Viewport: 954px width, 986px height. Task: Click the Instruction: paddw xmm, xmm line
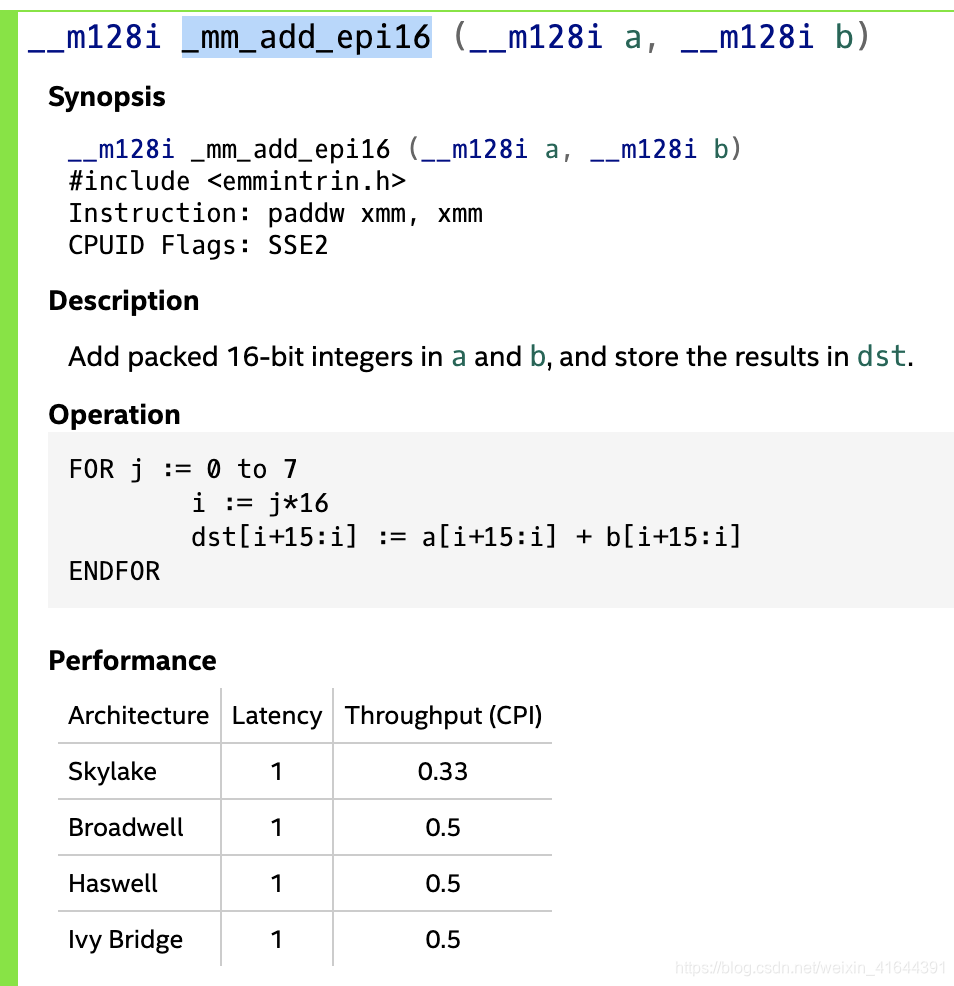(x=275, y=213)
